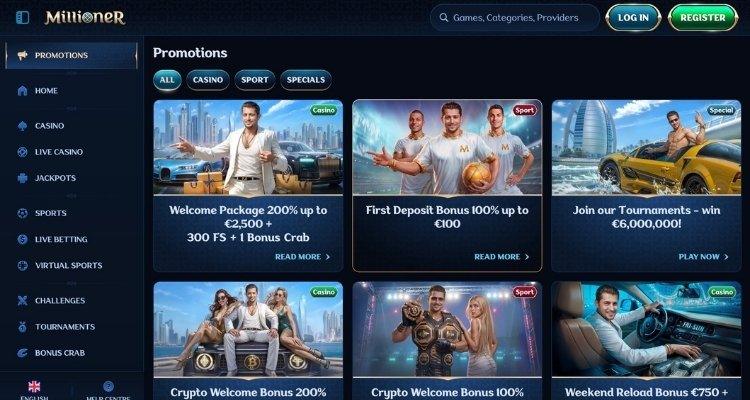The width and height of the screenshot is (750, 400).
Task: Click the Help Centre question icon
Action: tap(109, 386)
